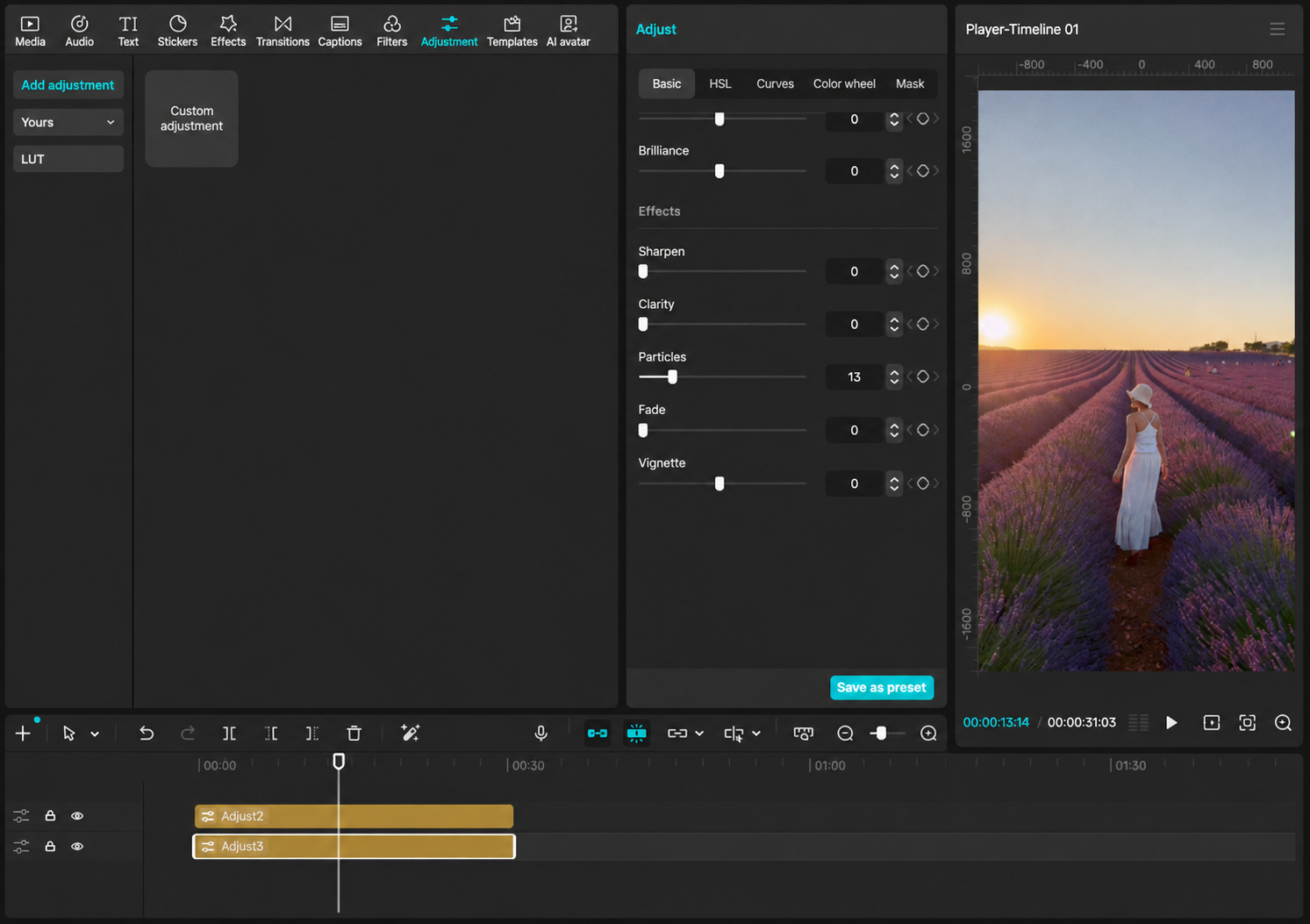1310x924 pixels.
Task: Toggle the main track magnet snapping
Action: coord(597,733)
